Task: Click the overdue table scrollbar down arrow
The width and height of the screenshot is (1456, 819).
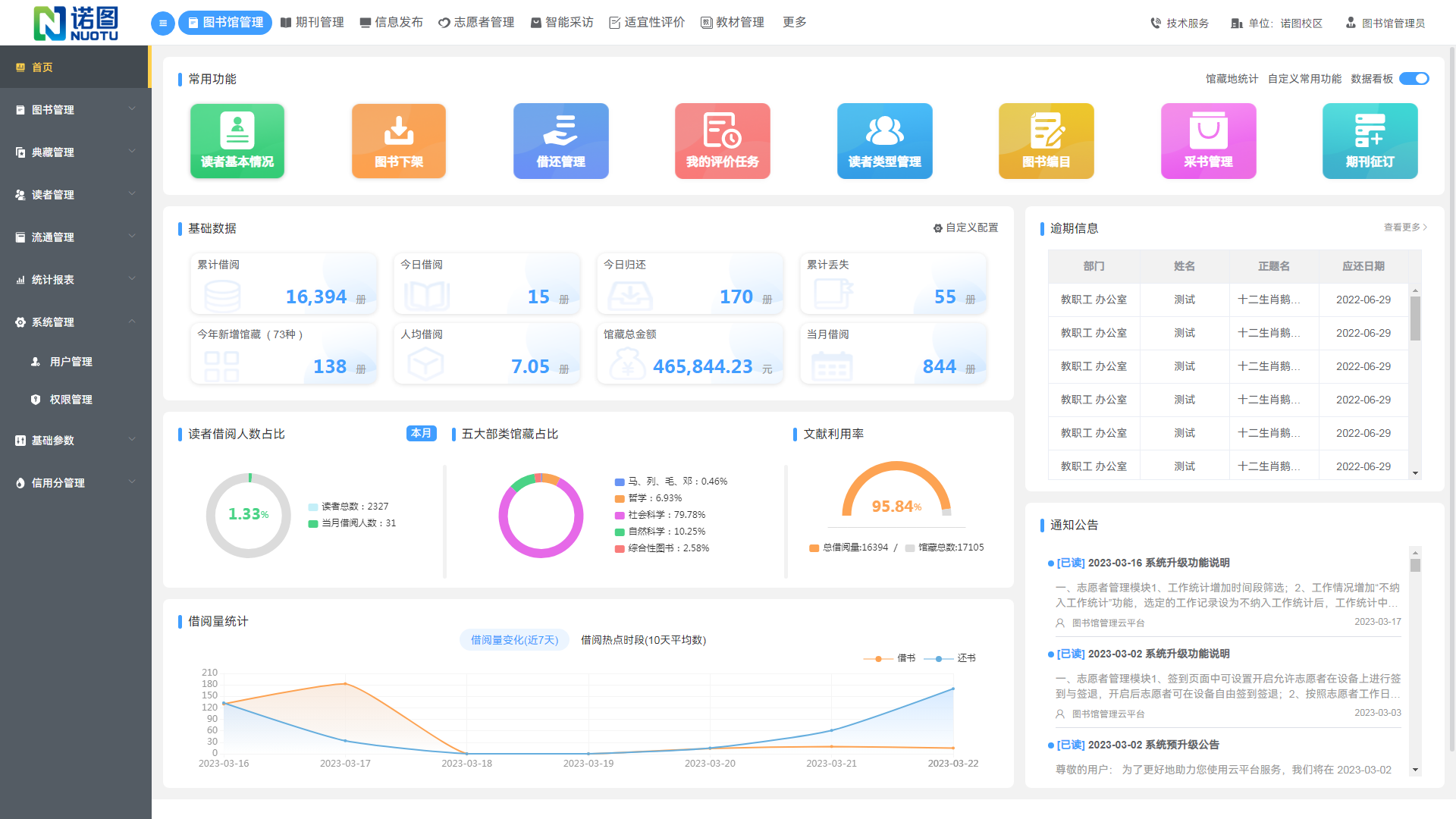Action: click(x=1415, y=473)
